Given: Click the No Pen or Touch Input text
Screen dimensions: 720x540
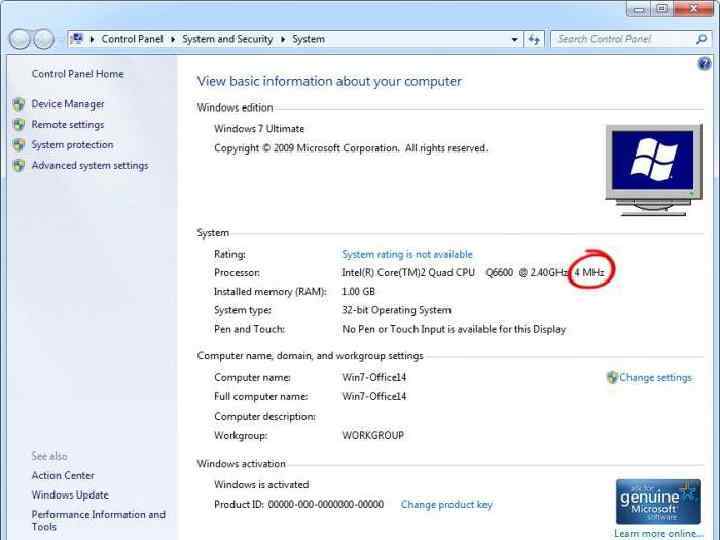Looking at the screenshot, I should coord(454,329).
